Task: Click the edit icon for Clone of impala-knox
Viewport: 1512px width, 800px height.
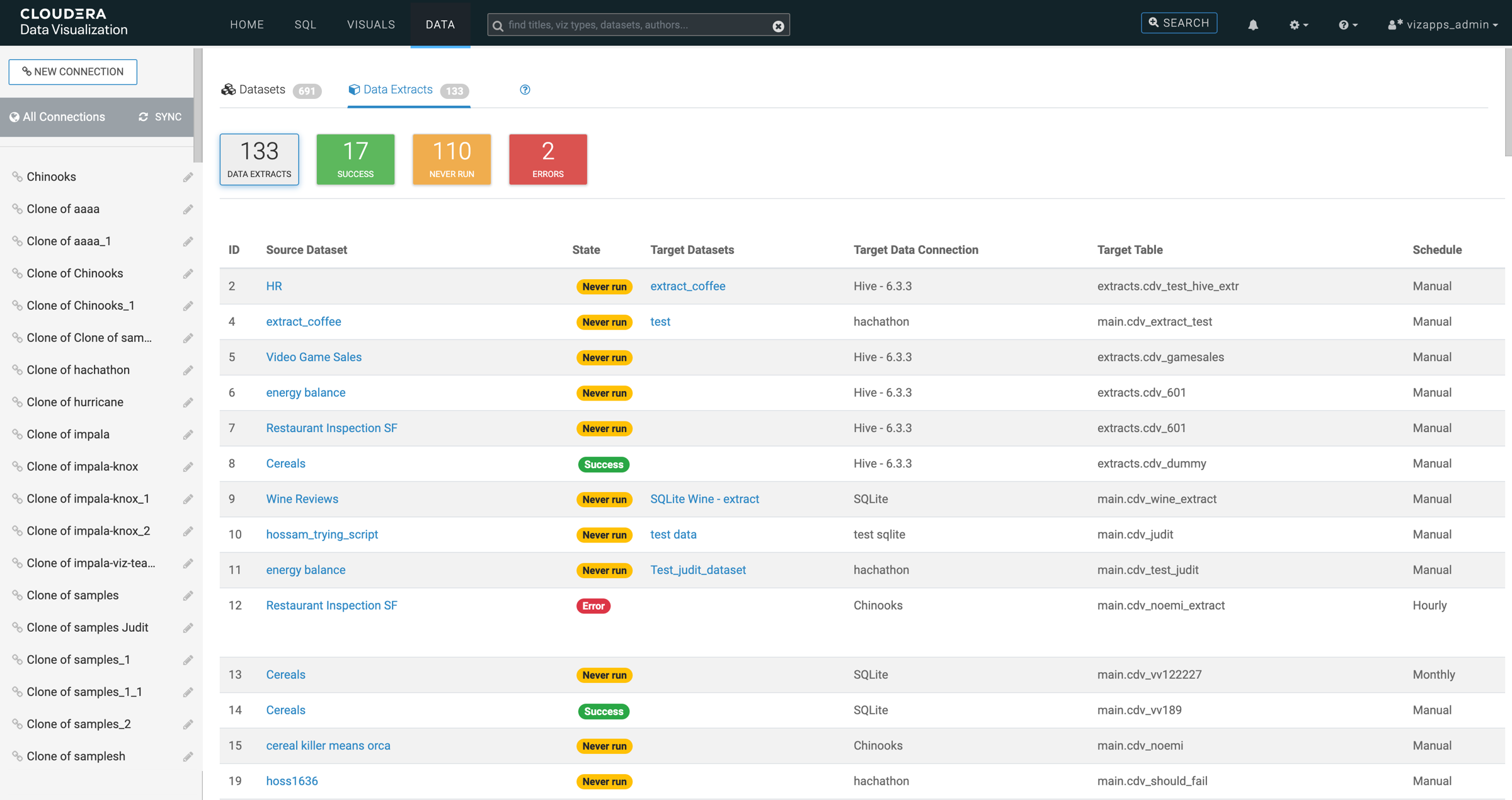Action: point(188,467)
